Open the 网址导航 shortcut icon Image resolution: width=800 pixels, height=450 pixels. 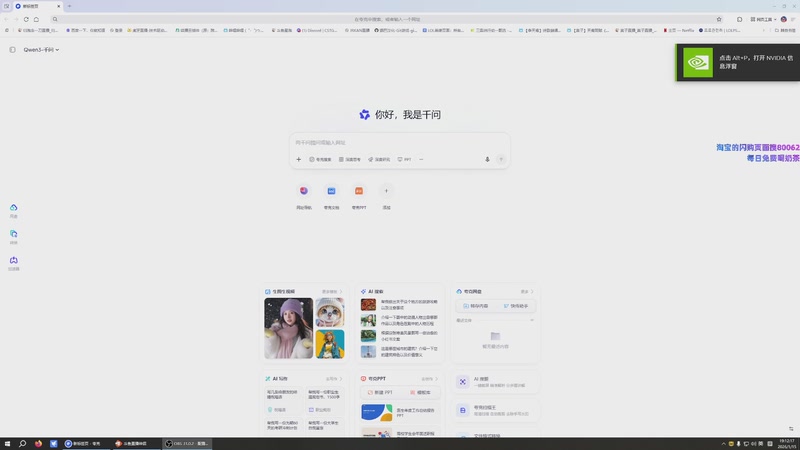point(304,191)
